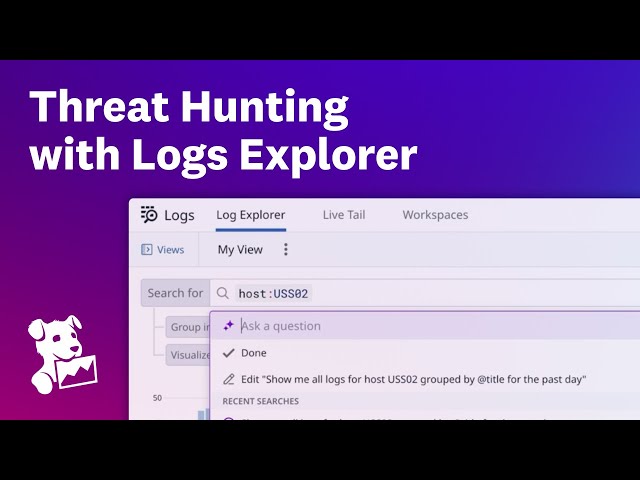Image resolution: width=640 pixels, height=480 pixels.
Task: Click the Group into button
Action: 188,327
